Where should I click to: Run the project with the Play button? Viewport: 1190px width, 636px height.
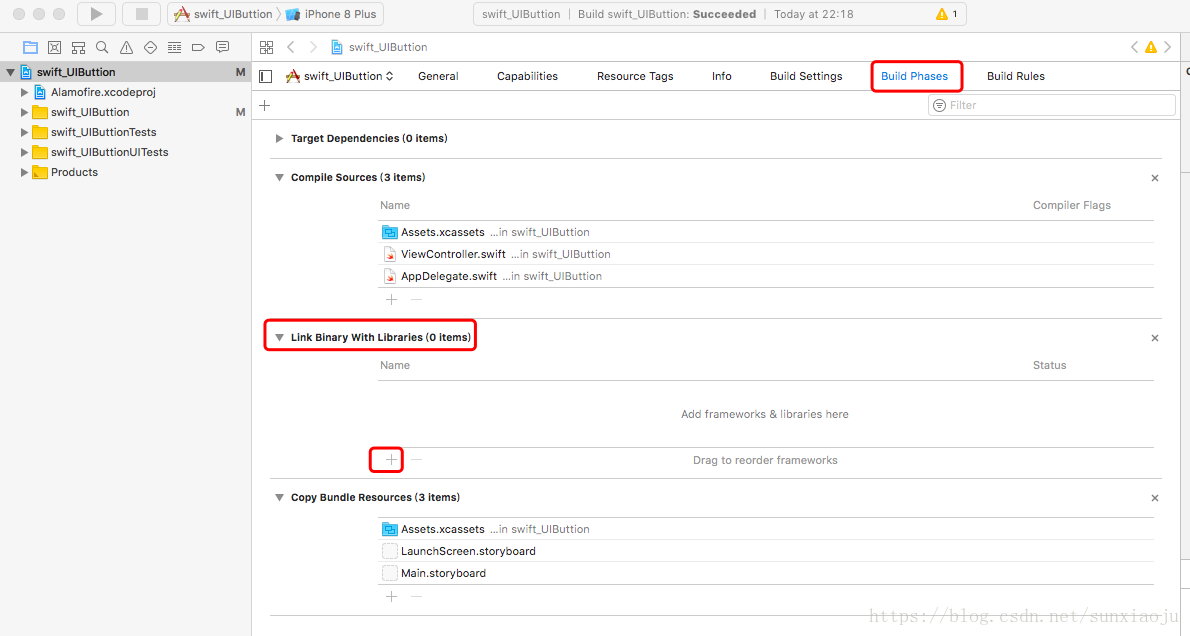click(96, 14)
